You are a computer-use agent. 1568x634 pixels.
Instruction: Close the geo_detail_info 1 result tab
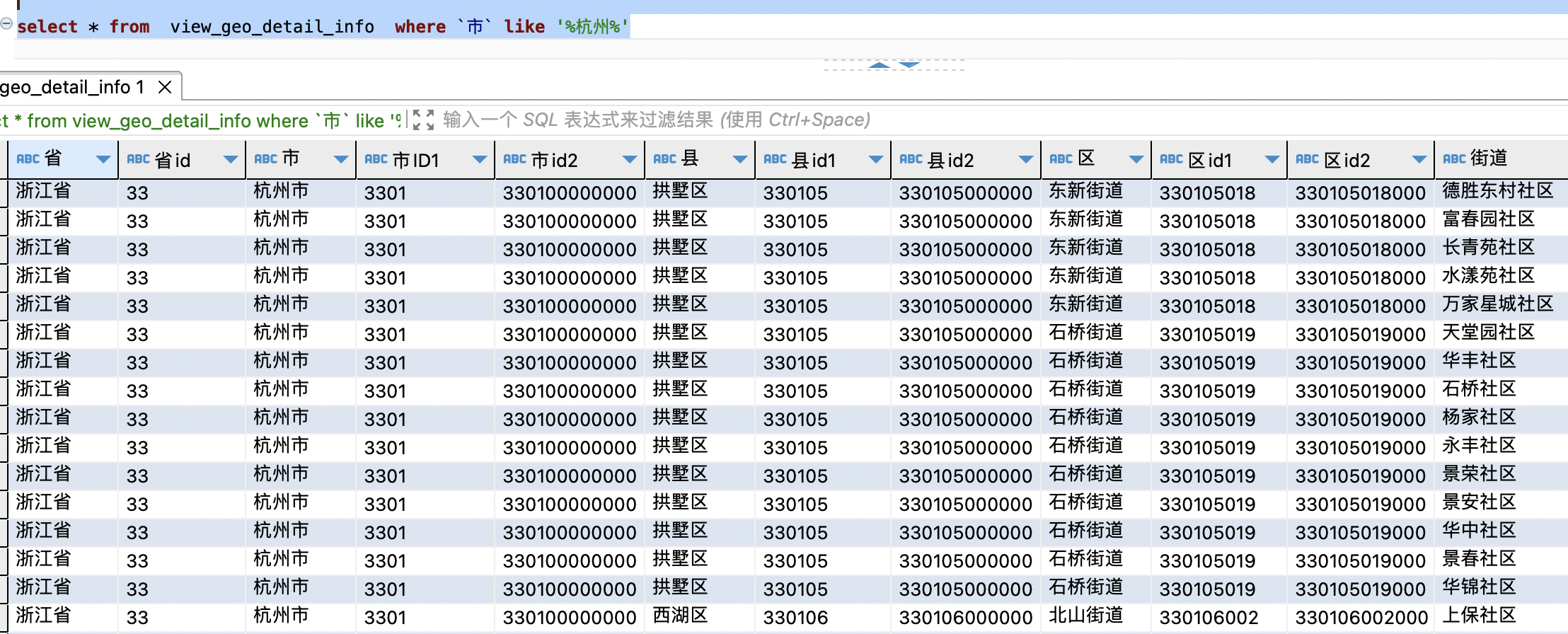click(x=165, y=87)
